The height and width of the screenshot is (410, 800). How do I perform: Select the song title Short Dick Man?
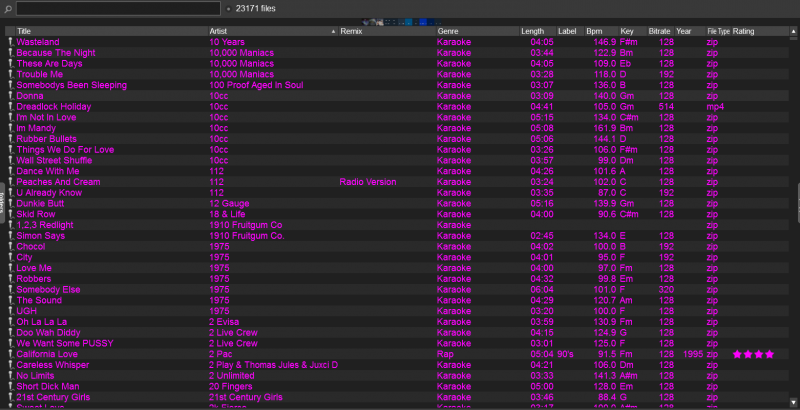pyautogui.click(x=48, y=386)
